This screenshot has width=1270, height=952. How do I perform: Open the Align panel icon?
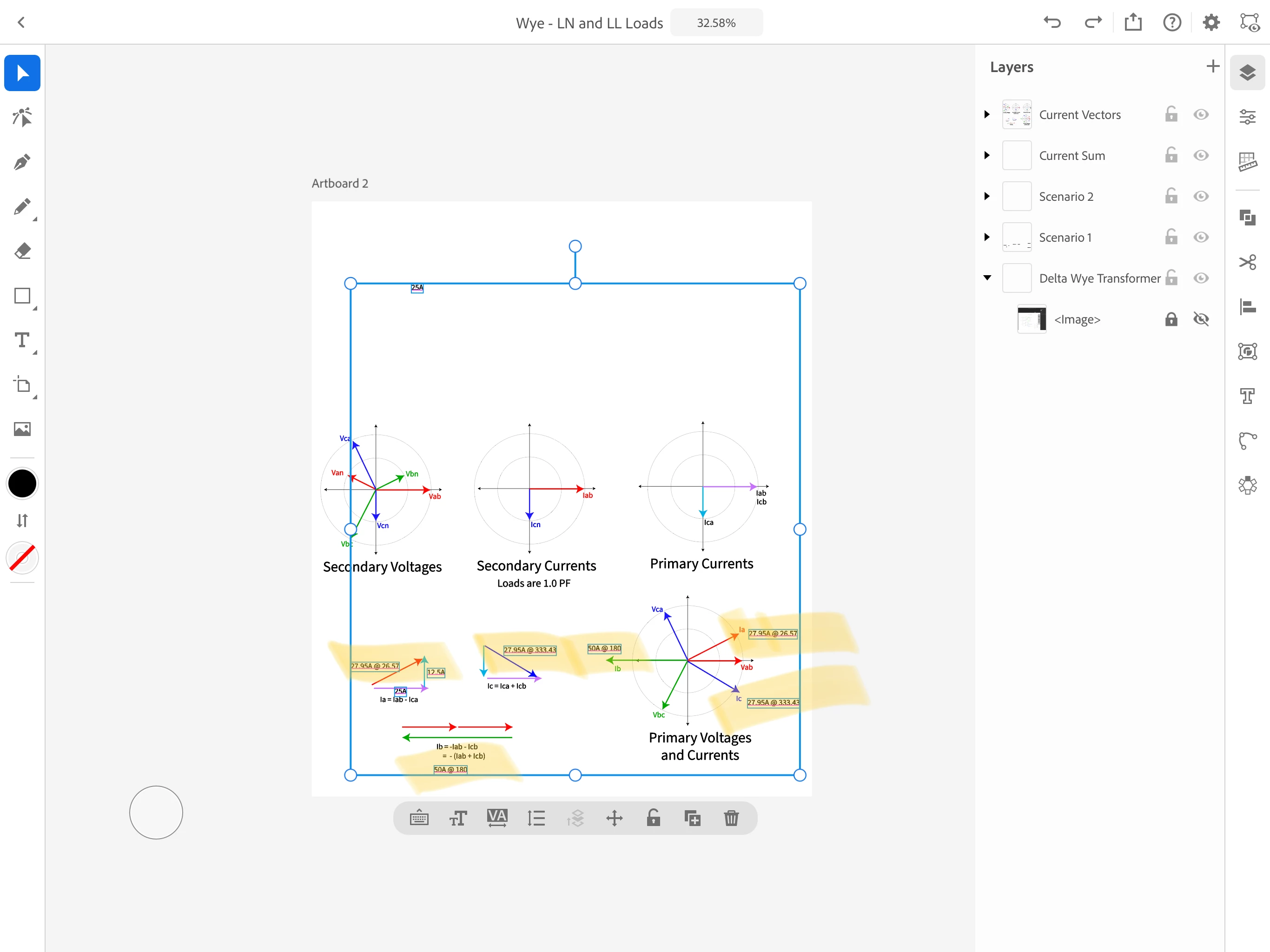tap(1247, 307)
